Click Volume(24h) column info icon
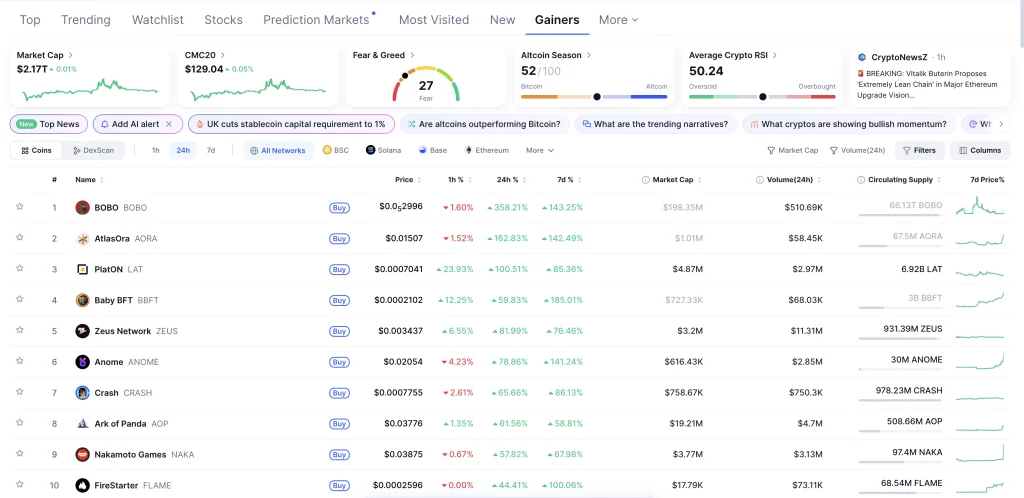The width and height of the screenshot is (1024, 498). pyautogui.click(x=760, y=179)
